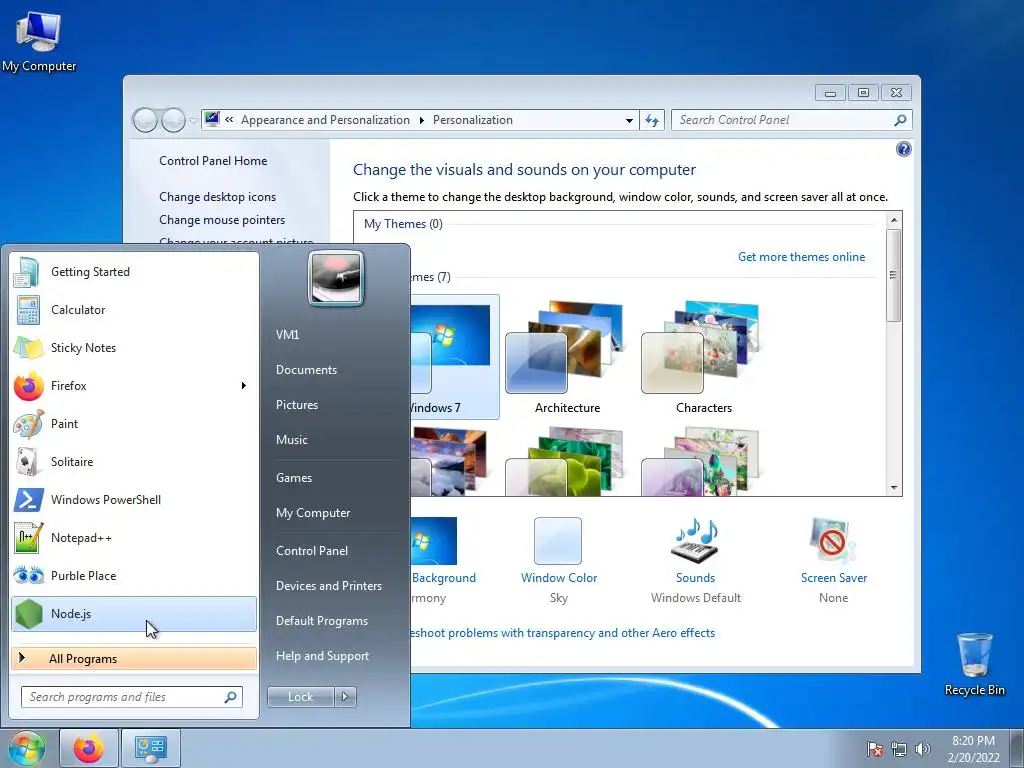Click the Control Panel taskbar button
This screenshot has width=1024, height=768.
click(x=151, y=748)
